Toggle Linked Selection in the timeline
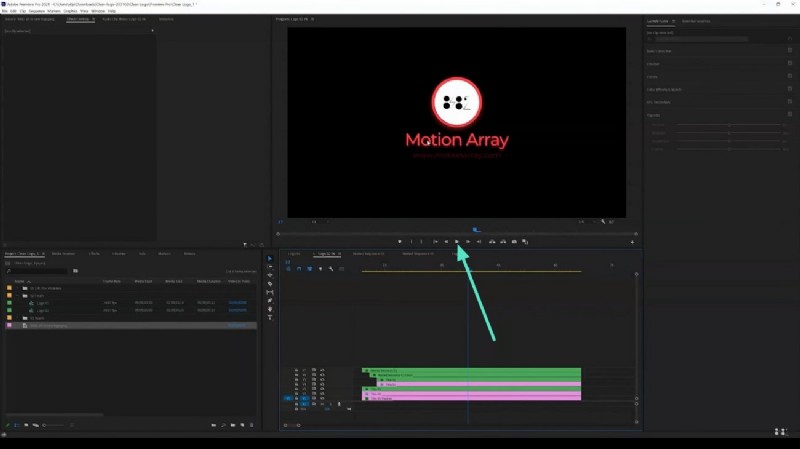This screenshot has height=449, width=800. (x=310, y=269)
